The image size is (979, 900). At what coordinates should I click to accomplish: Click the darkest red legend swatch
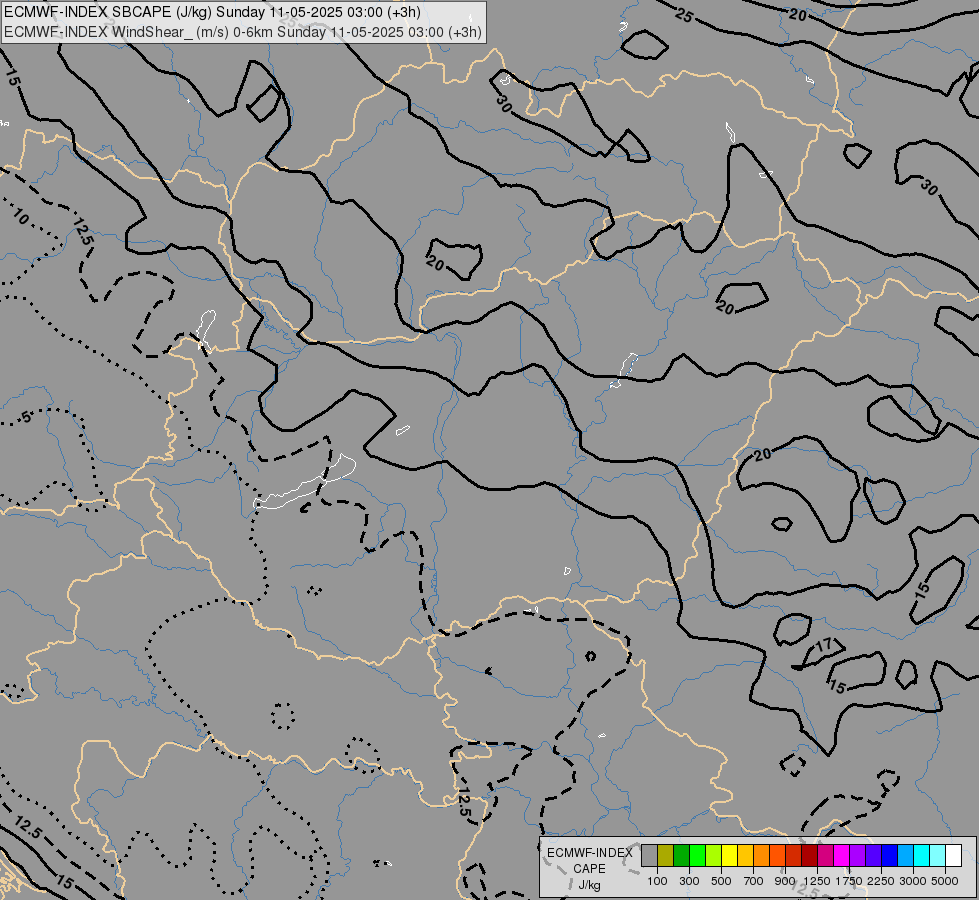(809, 855)
